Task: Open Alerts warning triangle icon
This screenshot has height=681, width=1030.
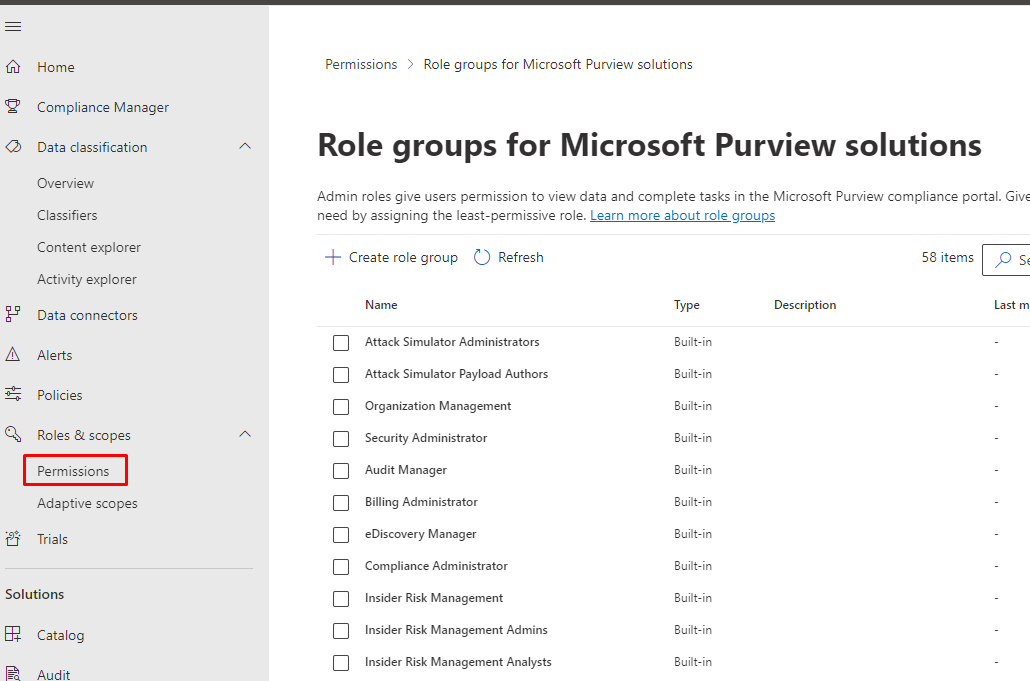Action: click(13, 355)
